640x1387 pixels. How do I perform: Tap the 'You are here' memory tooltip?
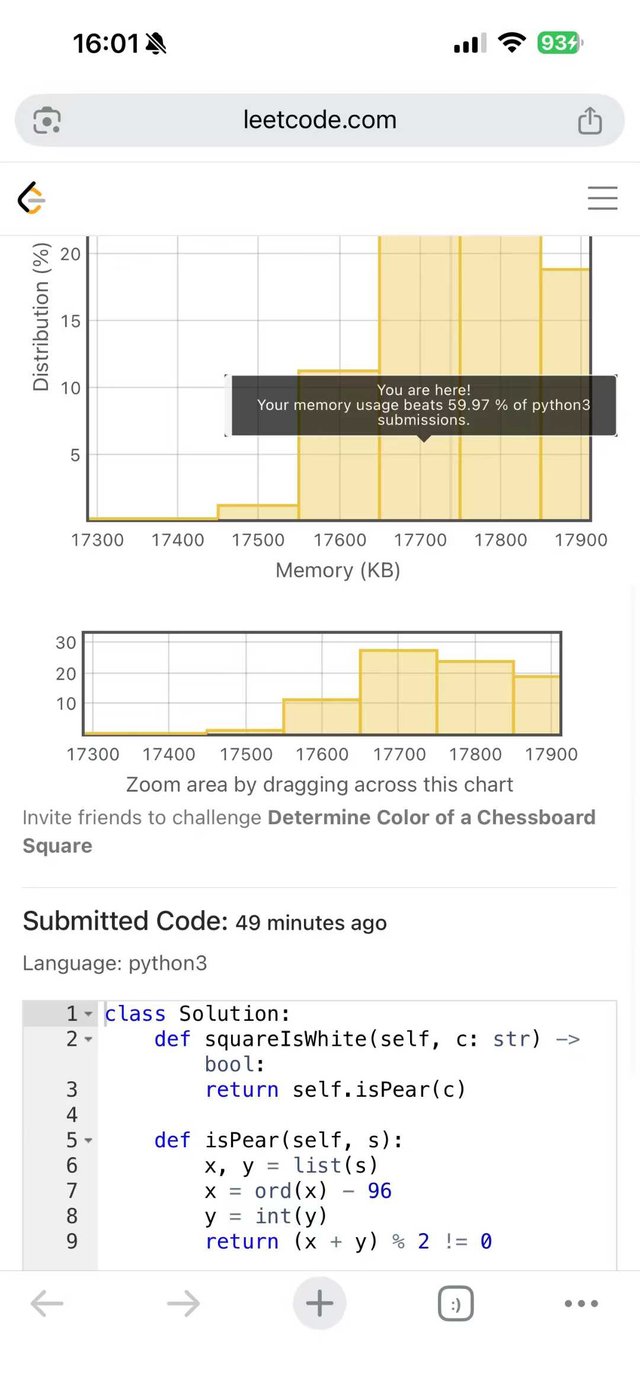pyautogui.click(x=423, y=405)
